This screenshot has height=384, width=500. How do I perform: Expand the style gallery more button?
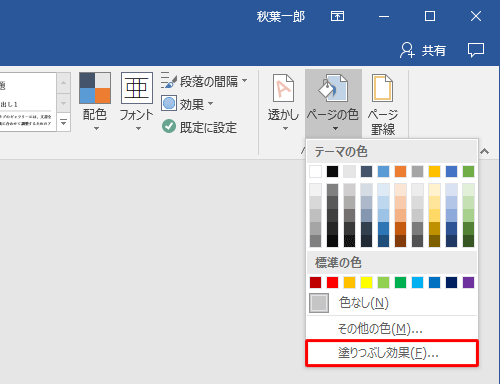(64, 123)
